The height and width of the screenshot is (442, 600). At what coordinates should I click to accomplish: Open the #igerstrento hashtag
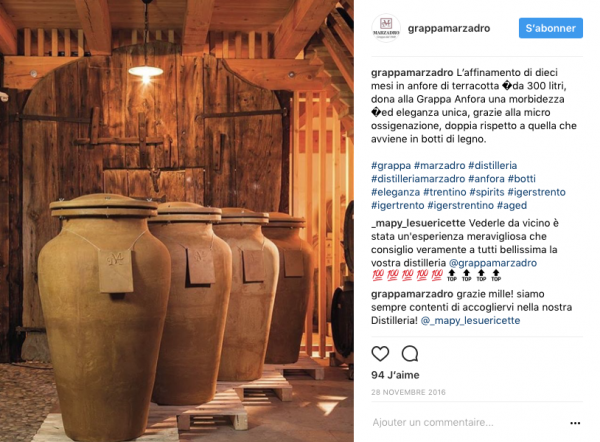(536, 192)
